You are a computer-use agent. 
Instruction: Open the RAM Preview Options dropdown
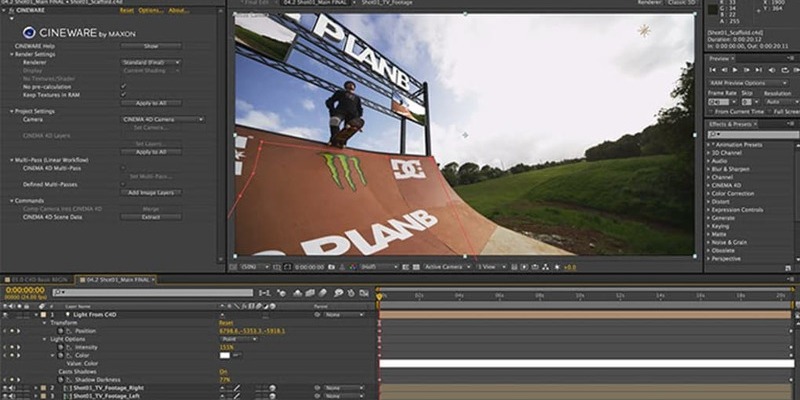[748, 83]
